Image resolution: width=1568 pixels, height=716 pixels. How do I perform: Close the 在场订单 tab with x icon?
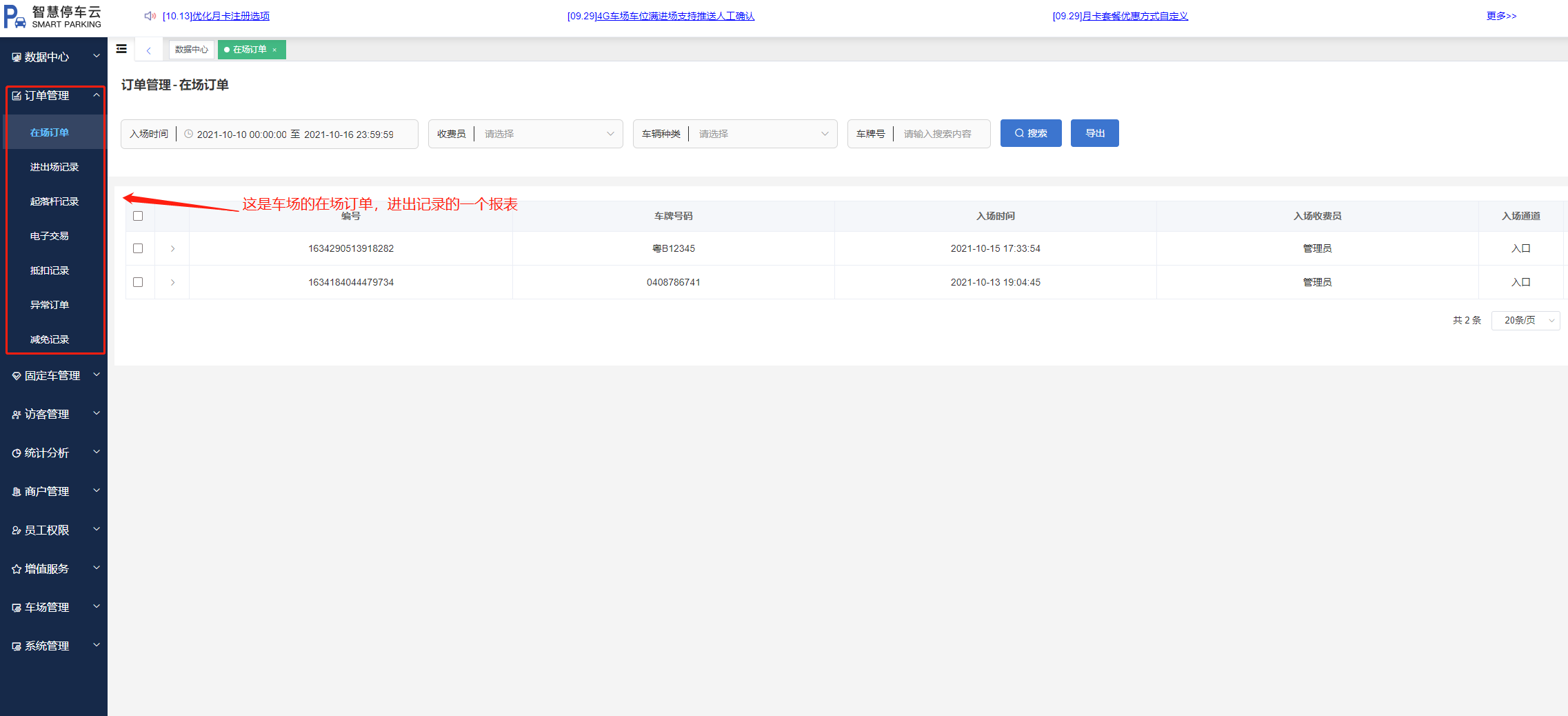click(274, 50)
